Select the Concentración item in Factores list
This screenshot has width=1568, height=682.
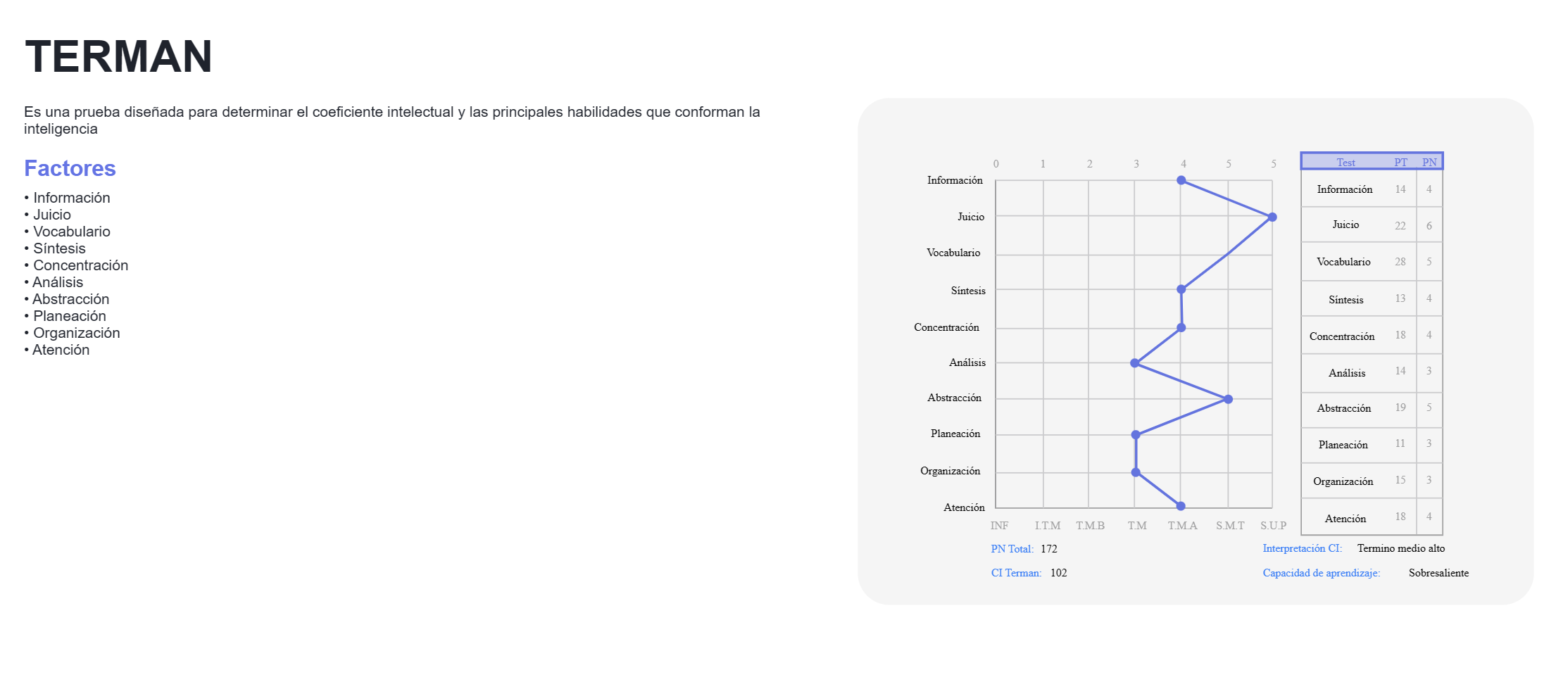[x=80, y=265]
